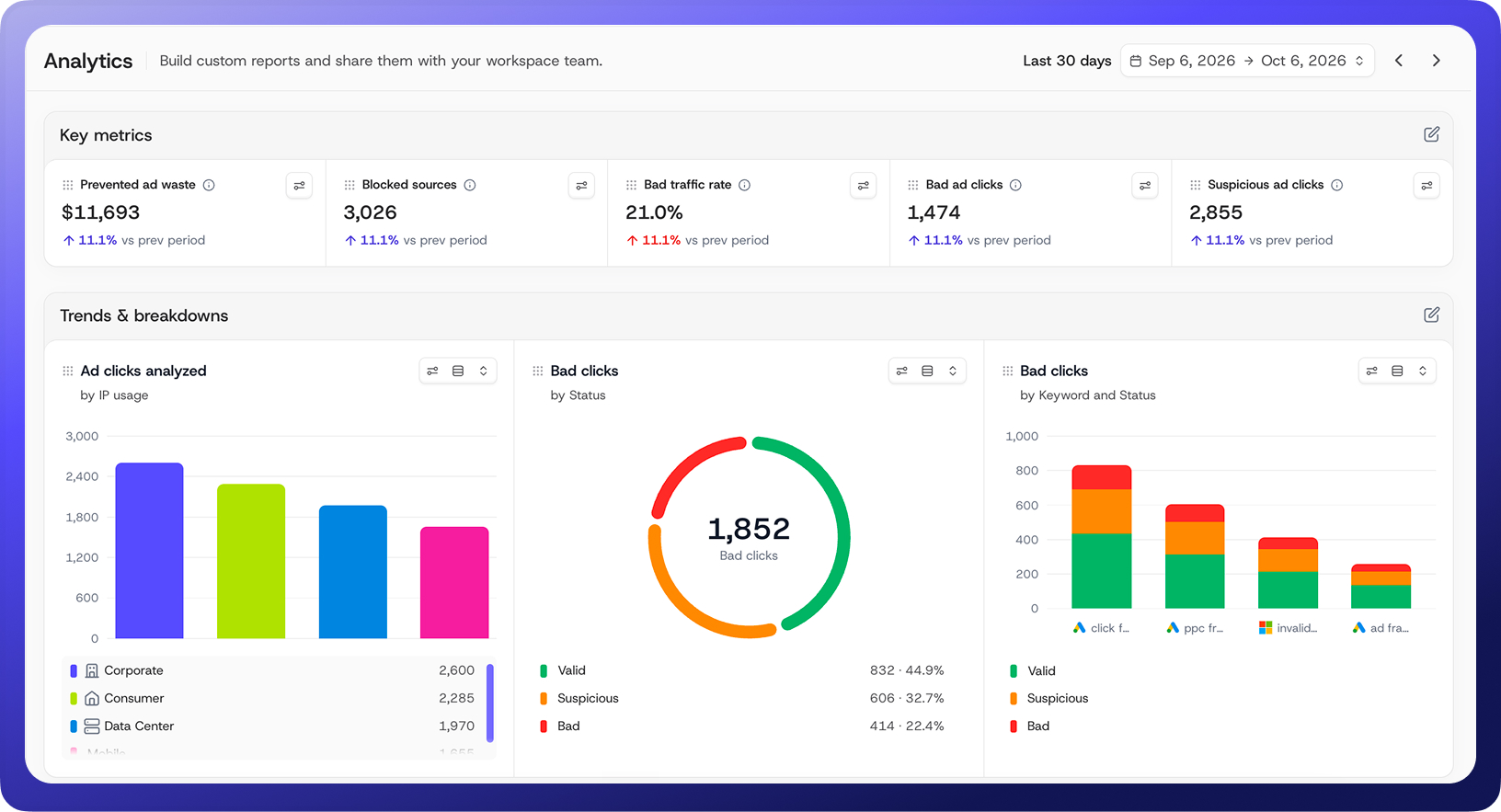Open settings for Suspicious ad clicks card
The image size is (1501, 812).
[x=1427, y=186]
